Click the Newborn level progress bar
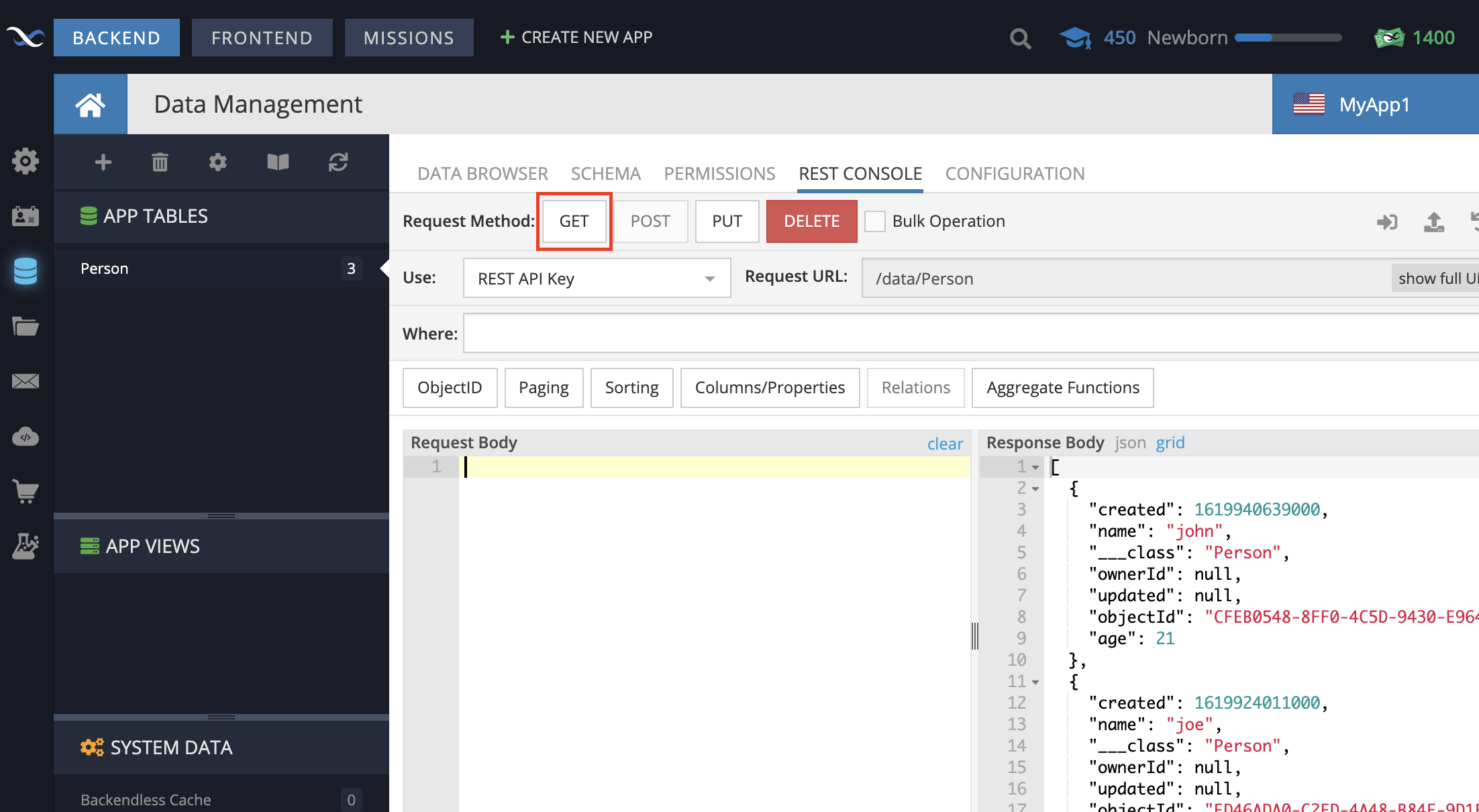The width and height of the screenshot is (1479, 812). click(1288, 38)
